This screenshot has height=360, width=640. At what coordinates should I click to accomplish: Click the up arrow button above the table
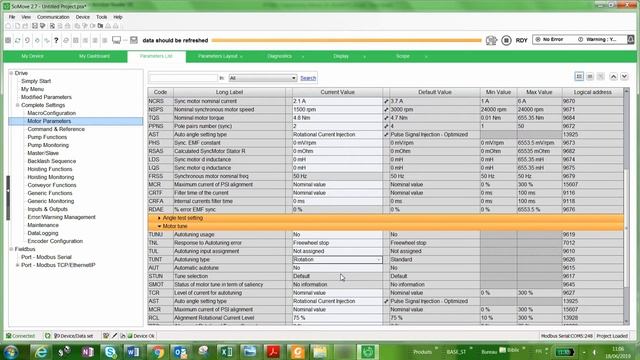(613, 76)
